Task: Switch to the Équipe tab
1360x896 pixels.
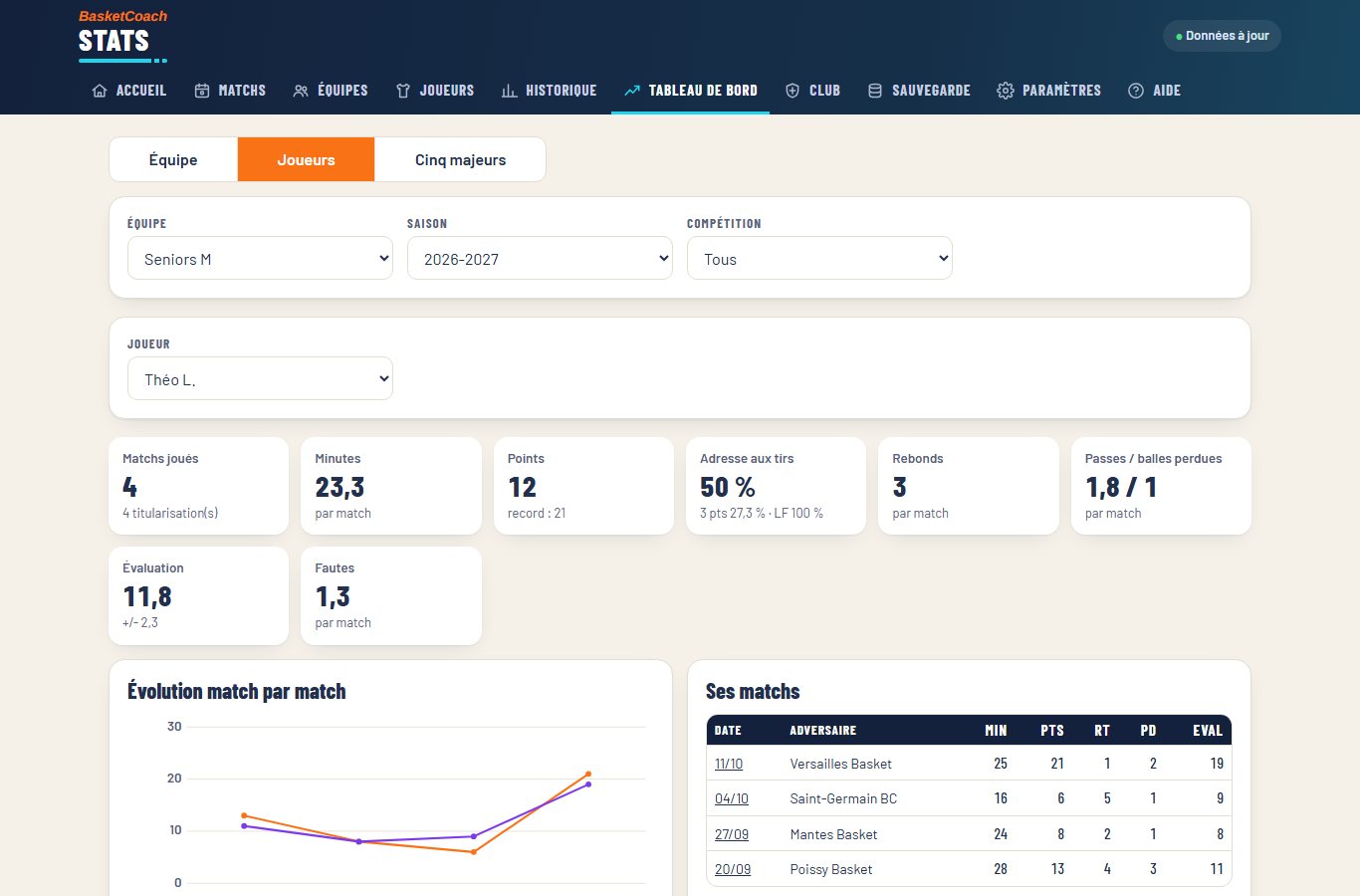Action: [x=173, y=159]
